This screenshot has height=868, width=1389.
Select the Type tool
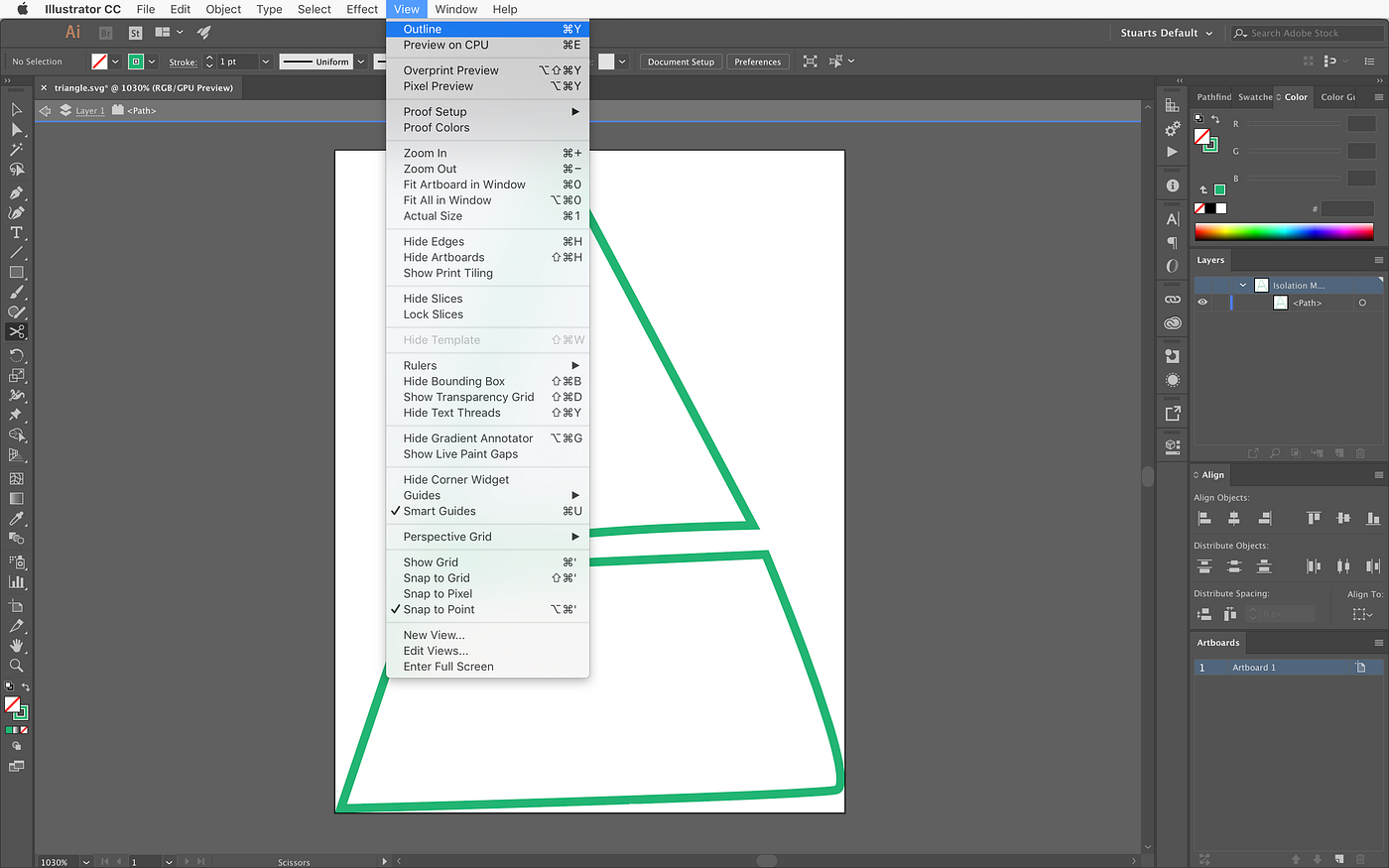pyautogui.click(x=17, y=232)
